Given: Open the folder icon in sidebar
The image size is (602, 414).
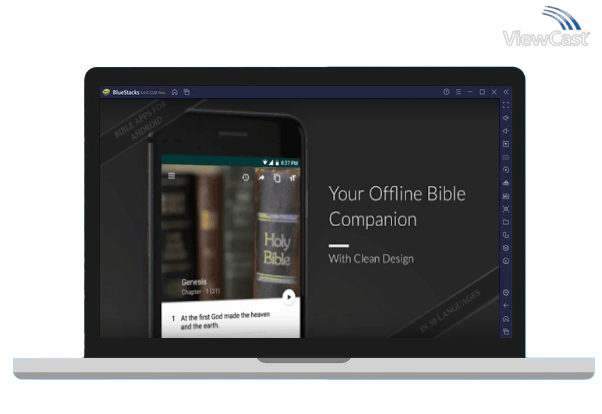Looking at the screenshot, I should pos(506,222).
